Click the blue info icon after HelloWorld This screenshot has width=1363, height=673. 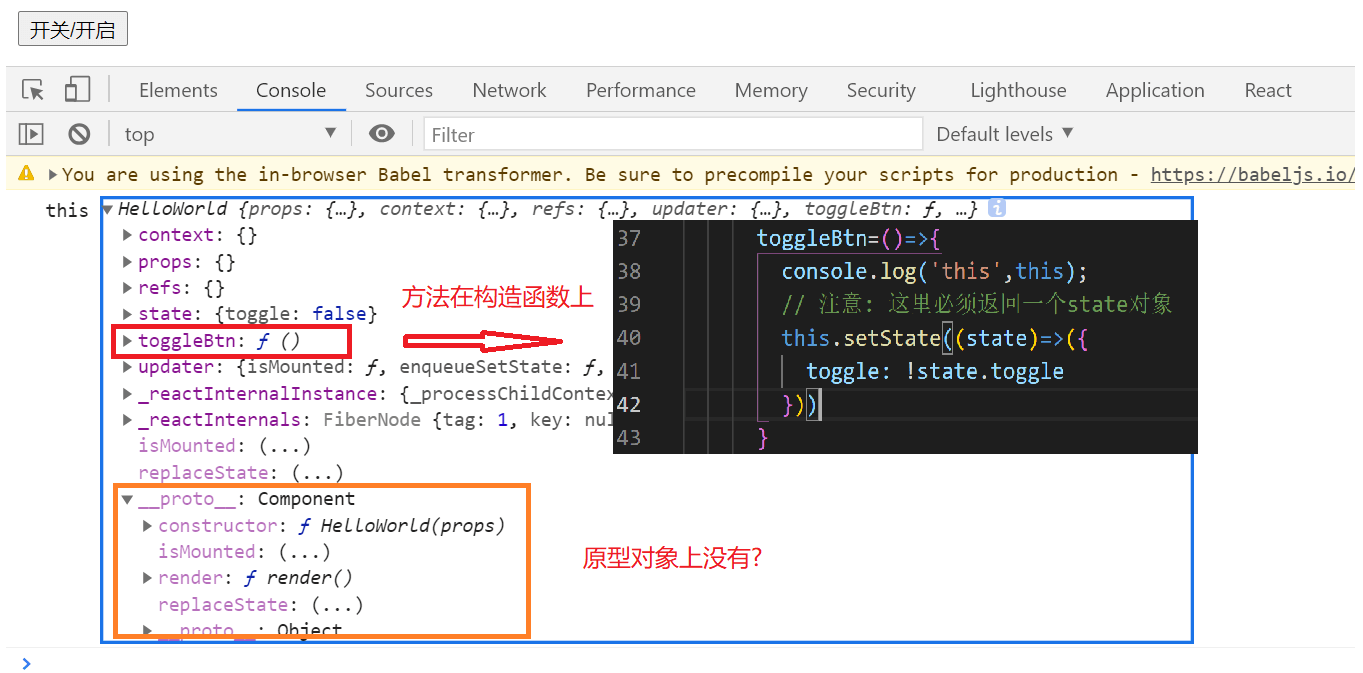point(996,209)
